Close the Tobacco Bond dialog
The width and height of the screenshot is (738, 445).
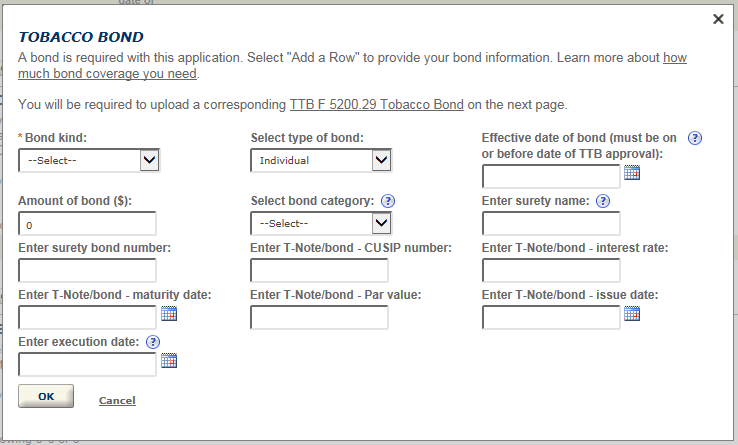[x=718, y=19]
